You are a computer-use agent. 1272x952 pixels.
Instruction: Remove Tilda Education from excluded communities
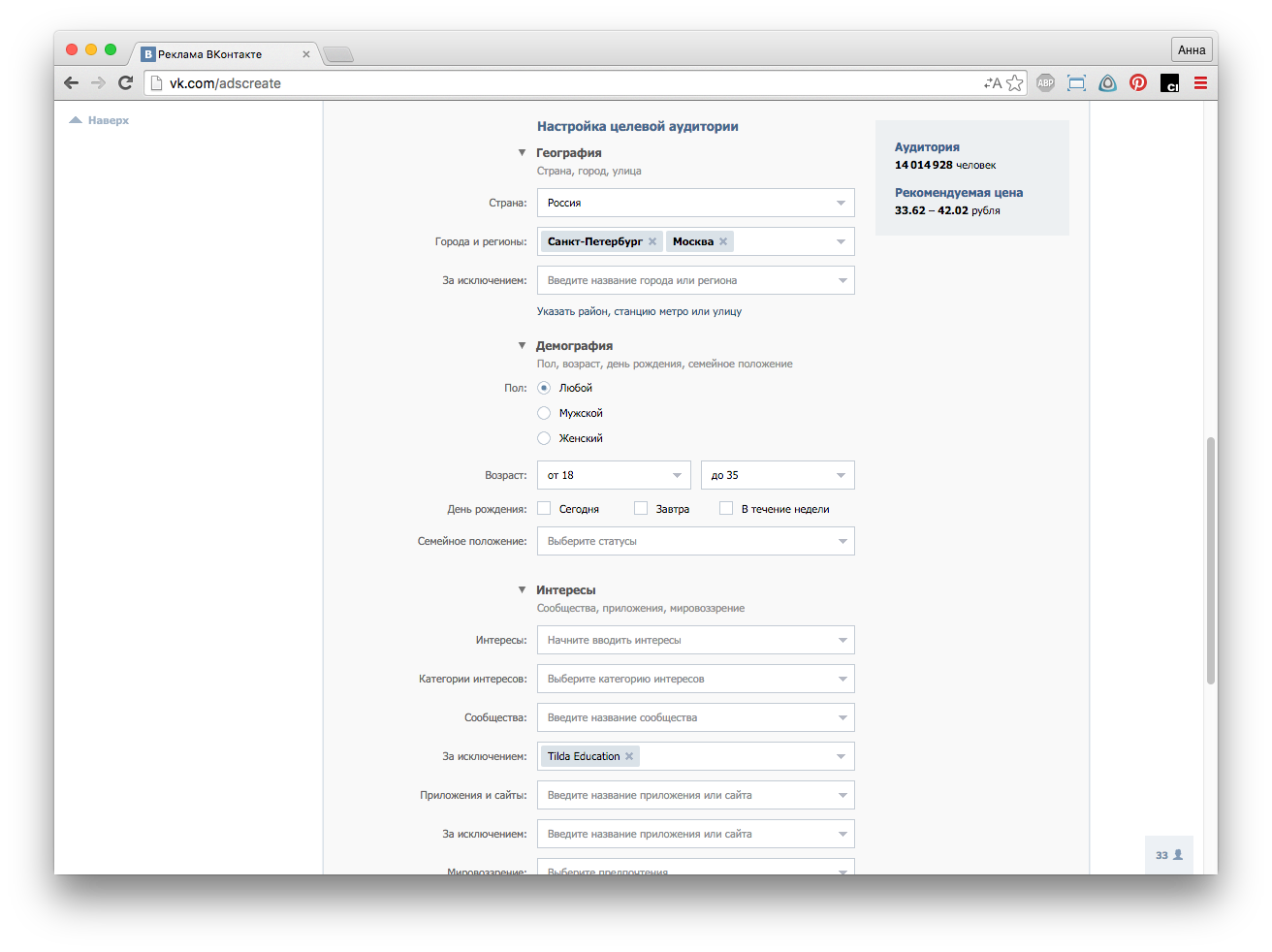click(629, 756)
